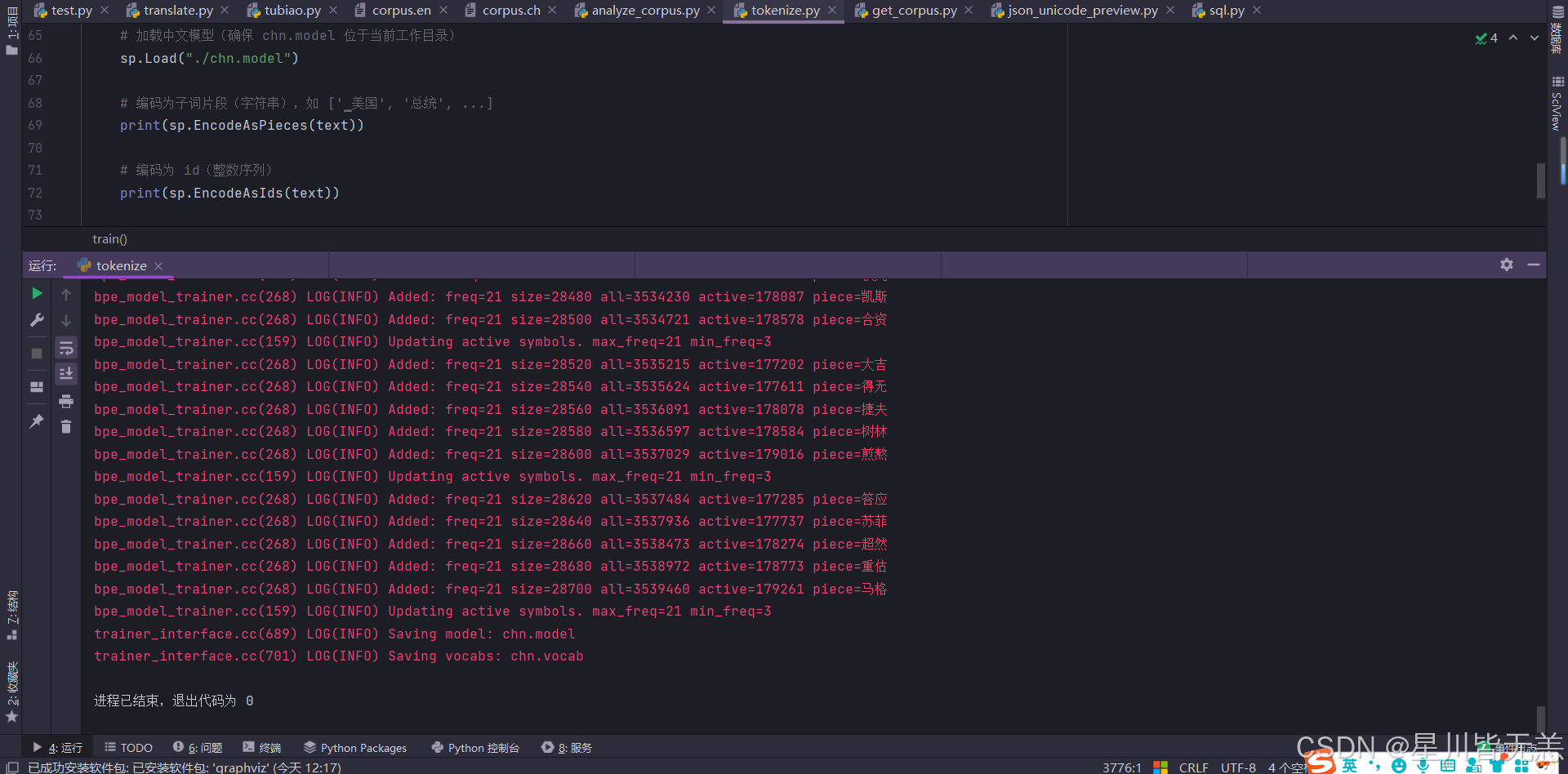
Task: Hide the Run tool window
Action: [x=1534, y=265]
